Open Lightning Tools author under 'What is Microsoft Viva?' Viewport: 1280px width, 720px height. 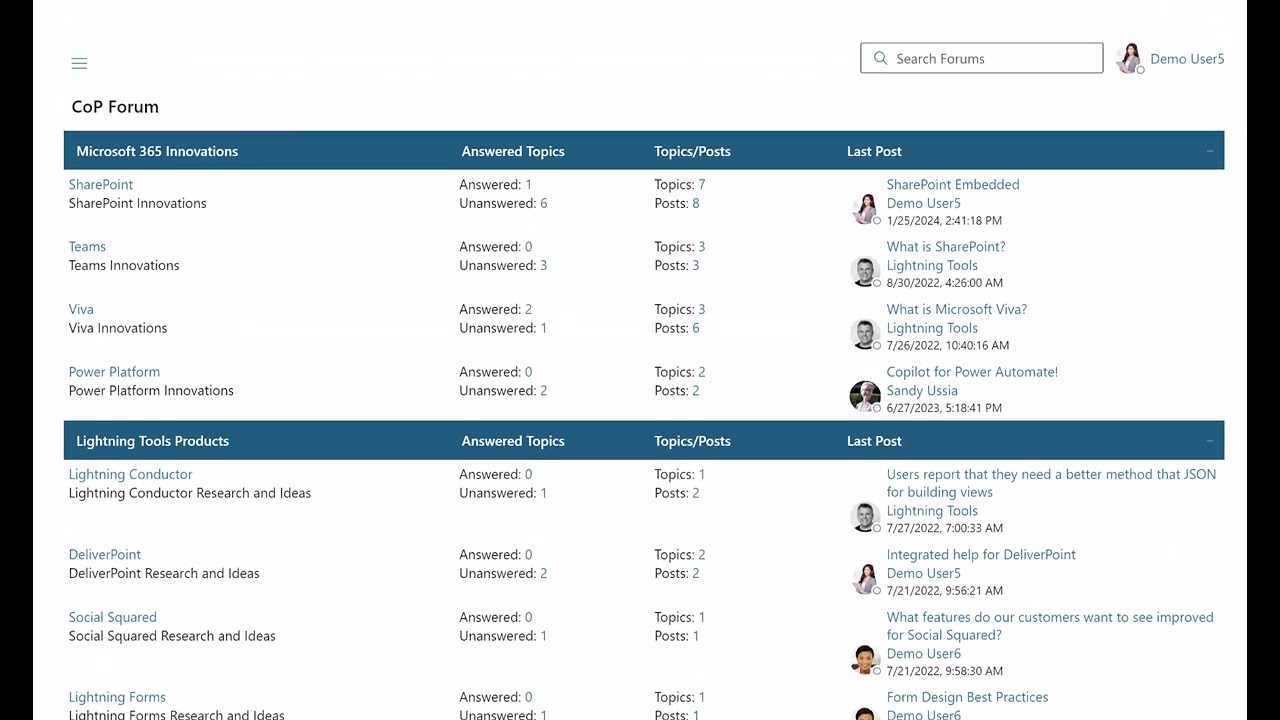pos(932,328)
